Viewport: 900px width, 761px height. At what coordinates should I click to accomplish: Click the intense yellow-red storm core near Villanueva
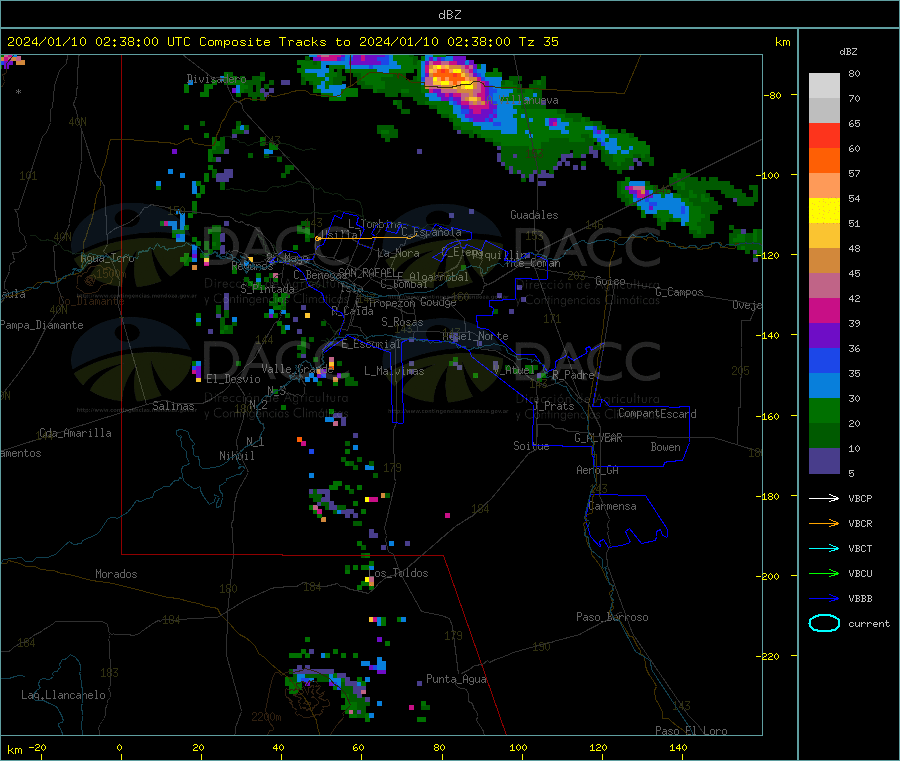pyautogui.click(x=449, y=77)
